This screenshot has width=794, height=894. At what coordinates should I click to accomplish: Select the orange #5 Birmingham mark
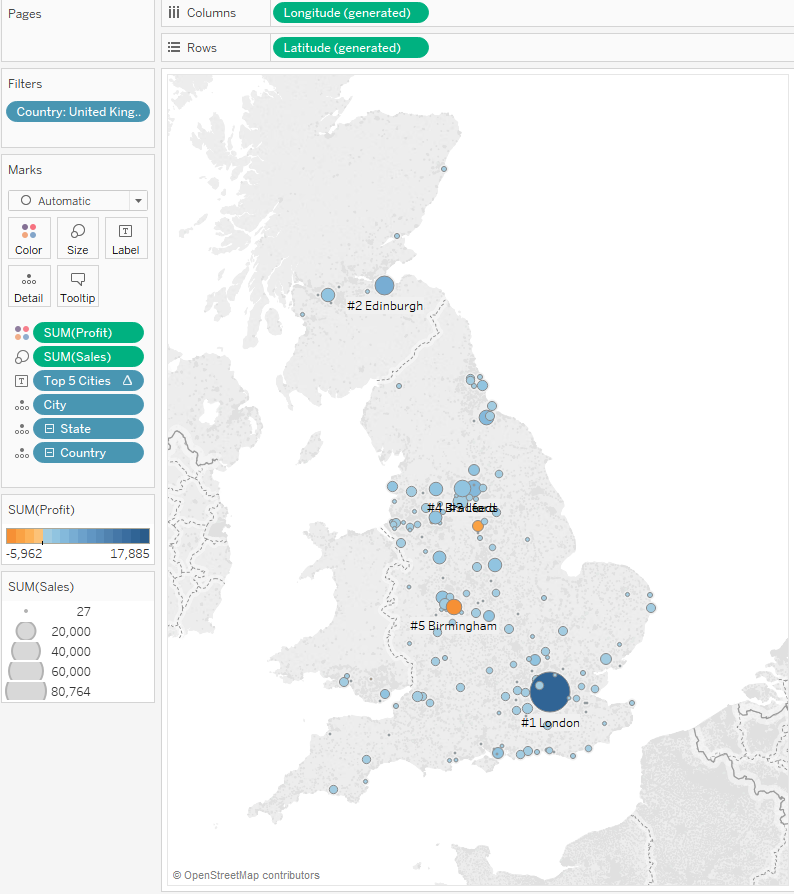[453, 606]
